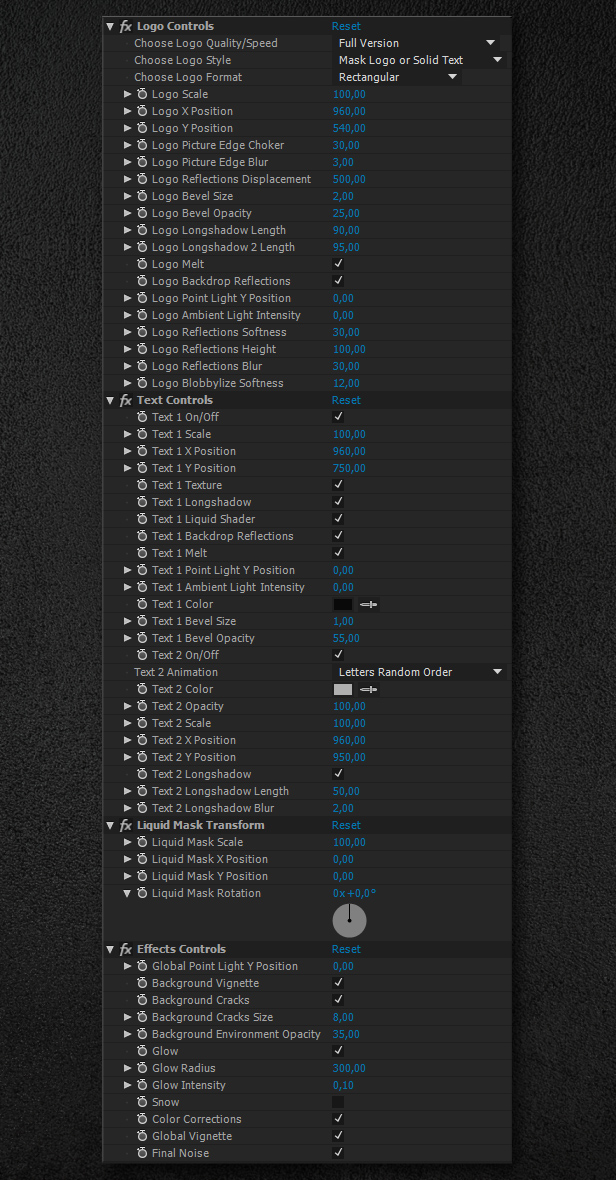Click Liquid Mask Rotation value 0x+0,0°

pyautogui.click(x=354, y=893)
